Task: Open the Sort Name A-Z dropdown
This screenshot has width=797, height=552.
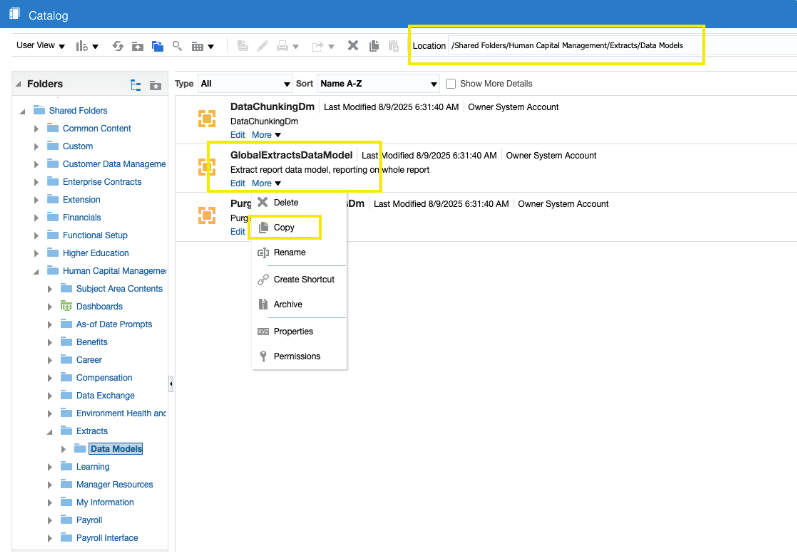Action: point(378,84)
